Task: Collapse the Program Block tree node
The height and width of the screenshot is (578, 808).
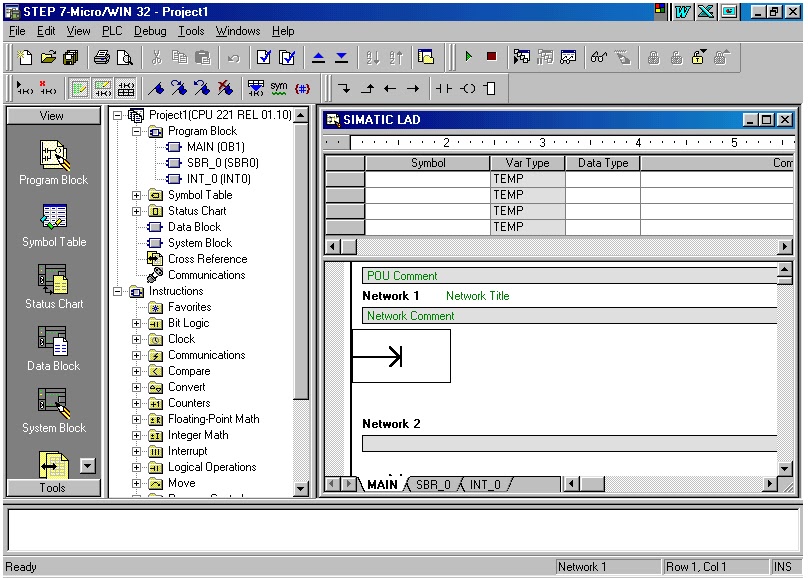Action: (x=137, y=131)
